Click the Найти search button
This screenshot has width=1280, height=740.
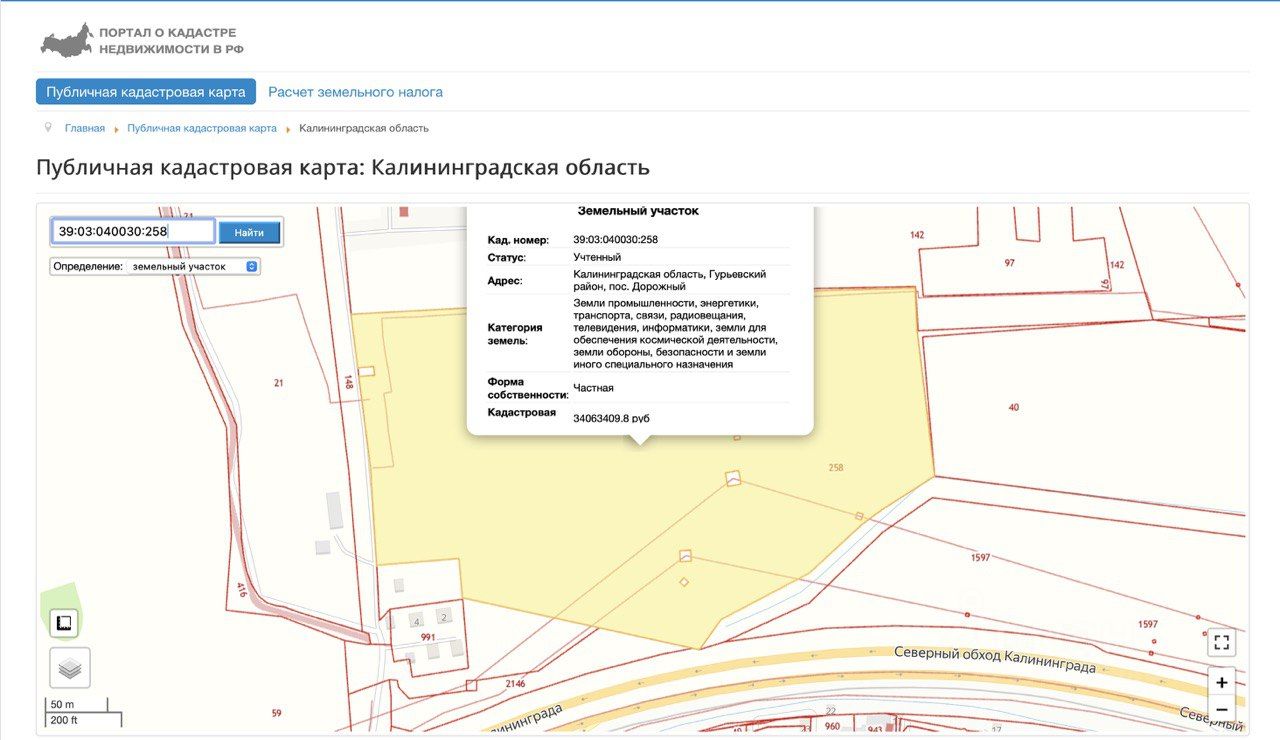point(249,232)
